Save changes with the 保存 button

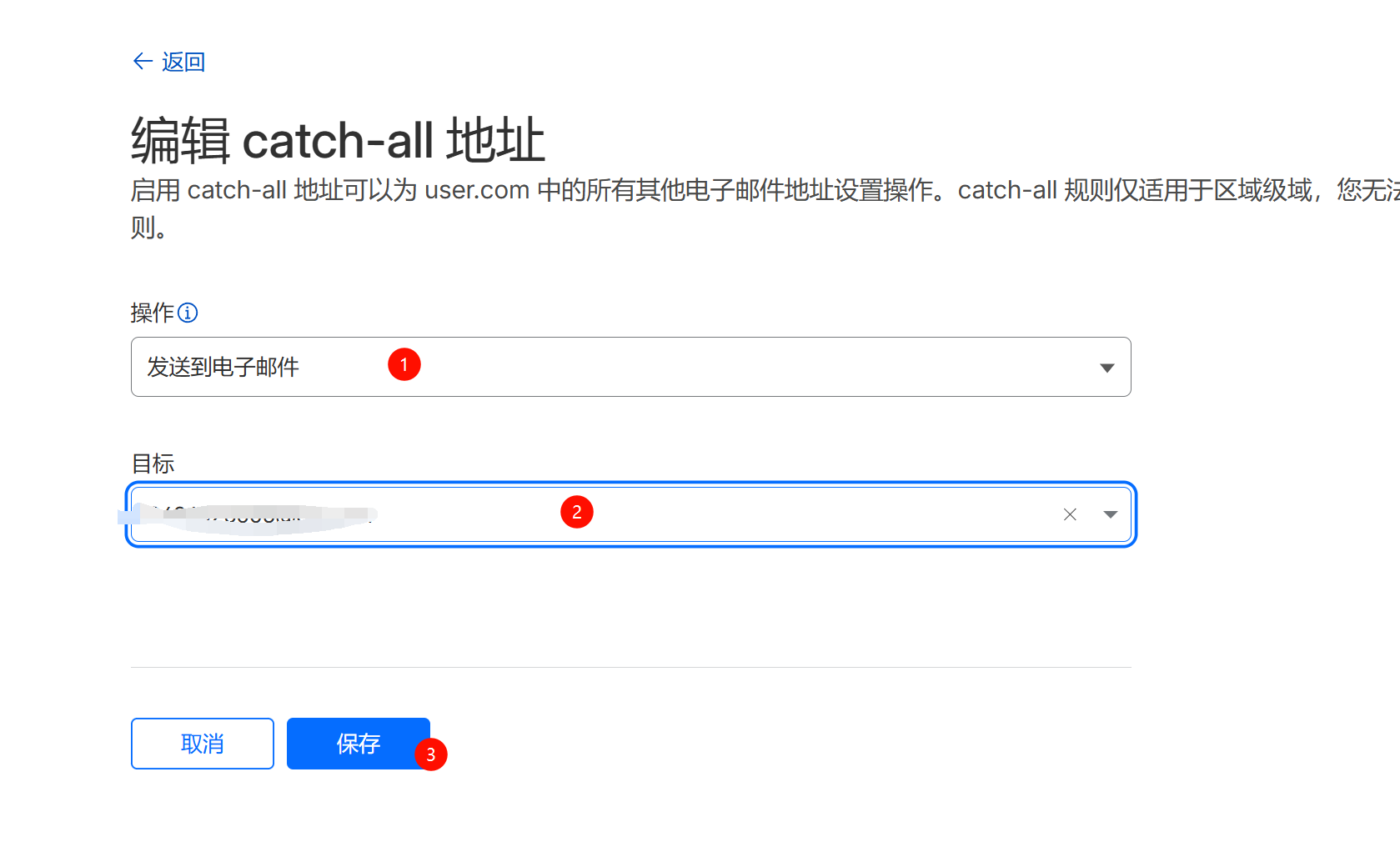358,744
